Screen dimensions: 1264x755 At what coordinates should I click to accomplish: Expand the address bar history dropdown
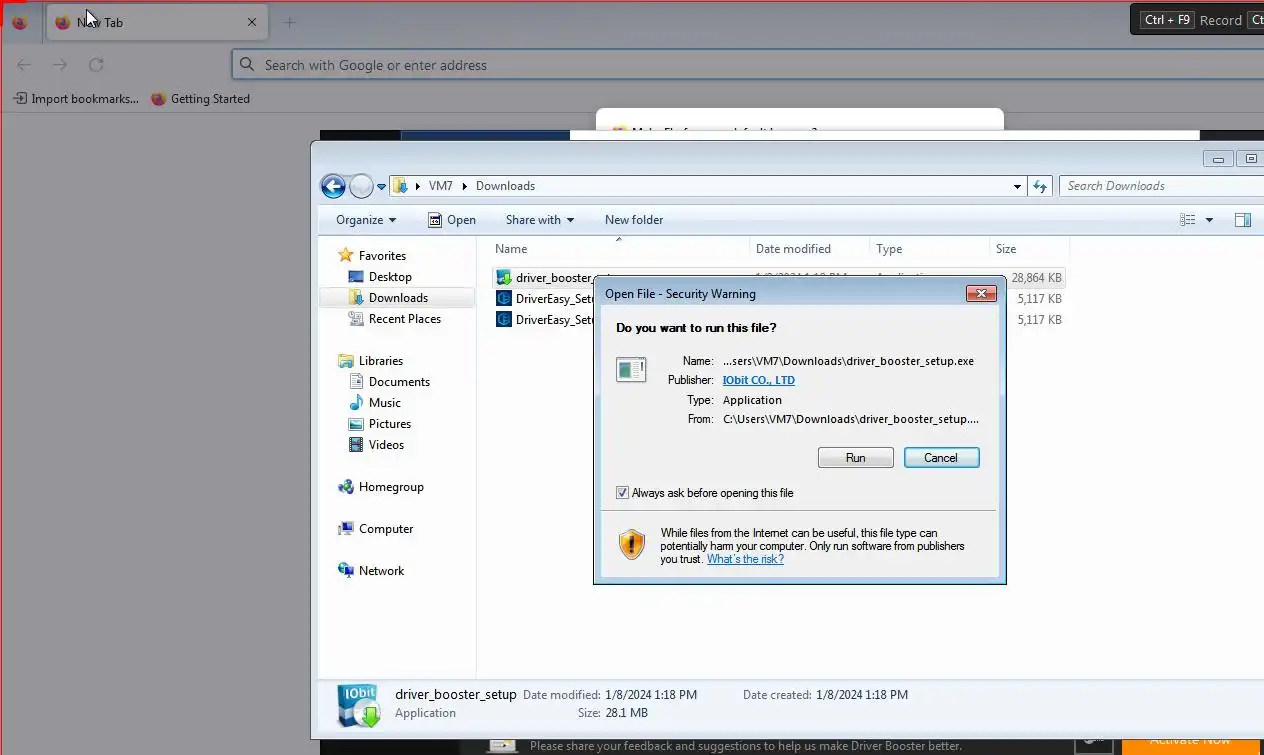coord(1017,186)
